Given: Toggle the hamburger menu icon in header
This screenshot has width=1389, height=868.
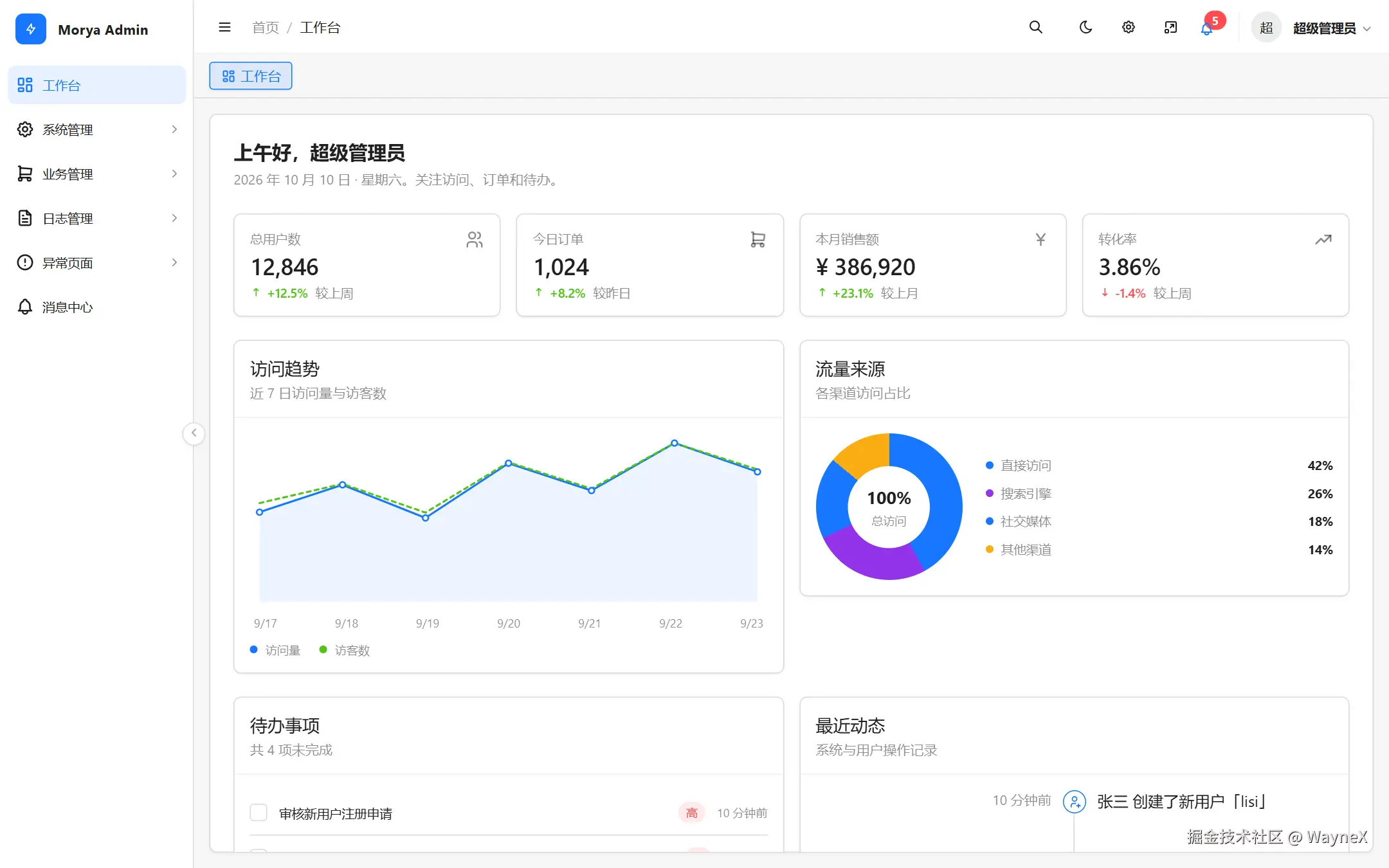Looking at the screenshot, I should tap(224, 27).
